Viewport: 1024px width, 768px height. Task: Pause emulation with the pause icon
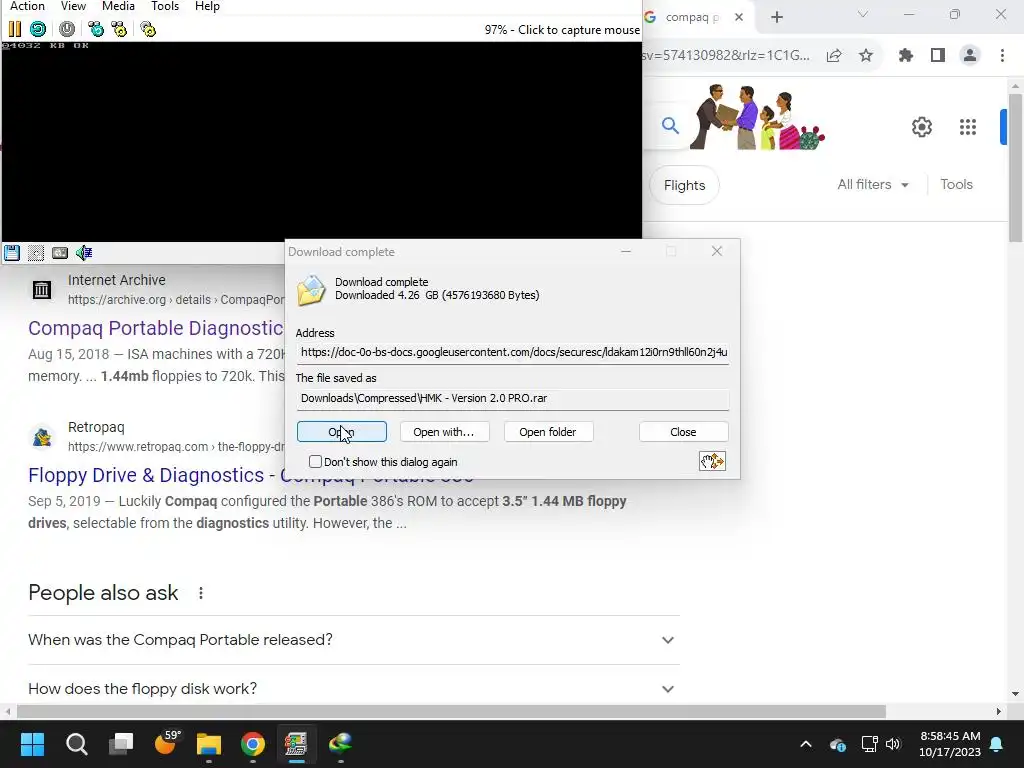click(14, 29)
